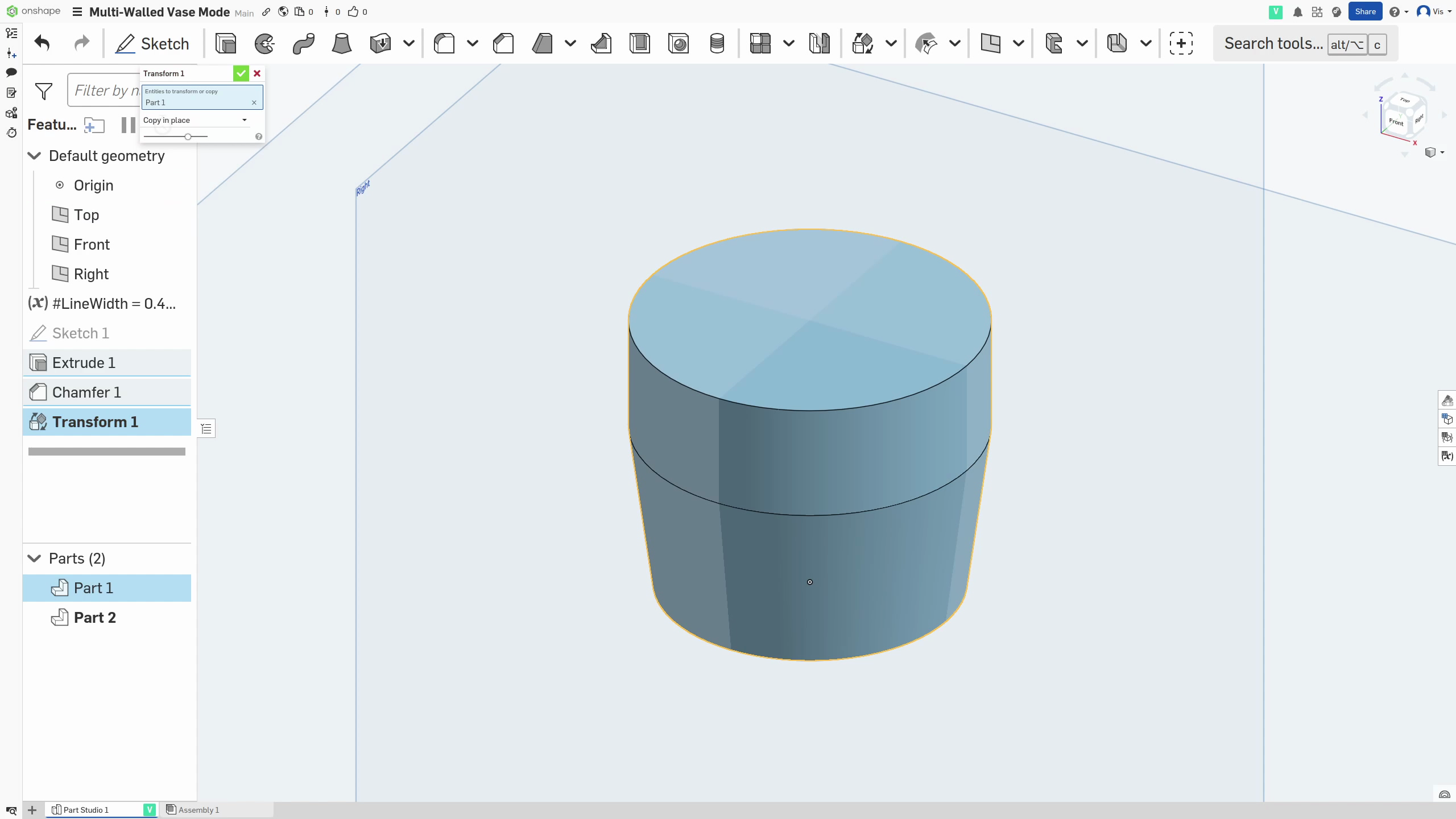Click the Undo arrow
1456x819 pixels.
click(x=42, y=43)
